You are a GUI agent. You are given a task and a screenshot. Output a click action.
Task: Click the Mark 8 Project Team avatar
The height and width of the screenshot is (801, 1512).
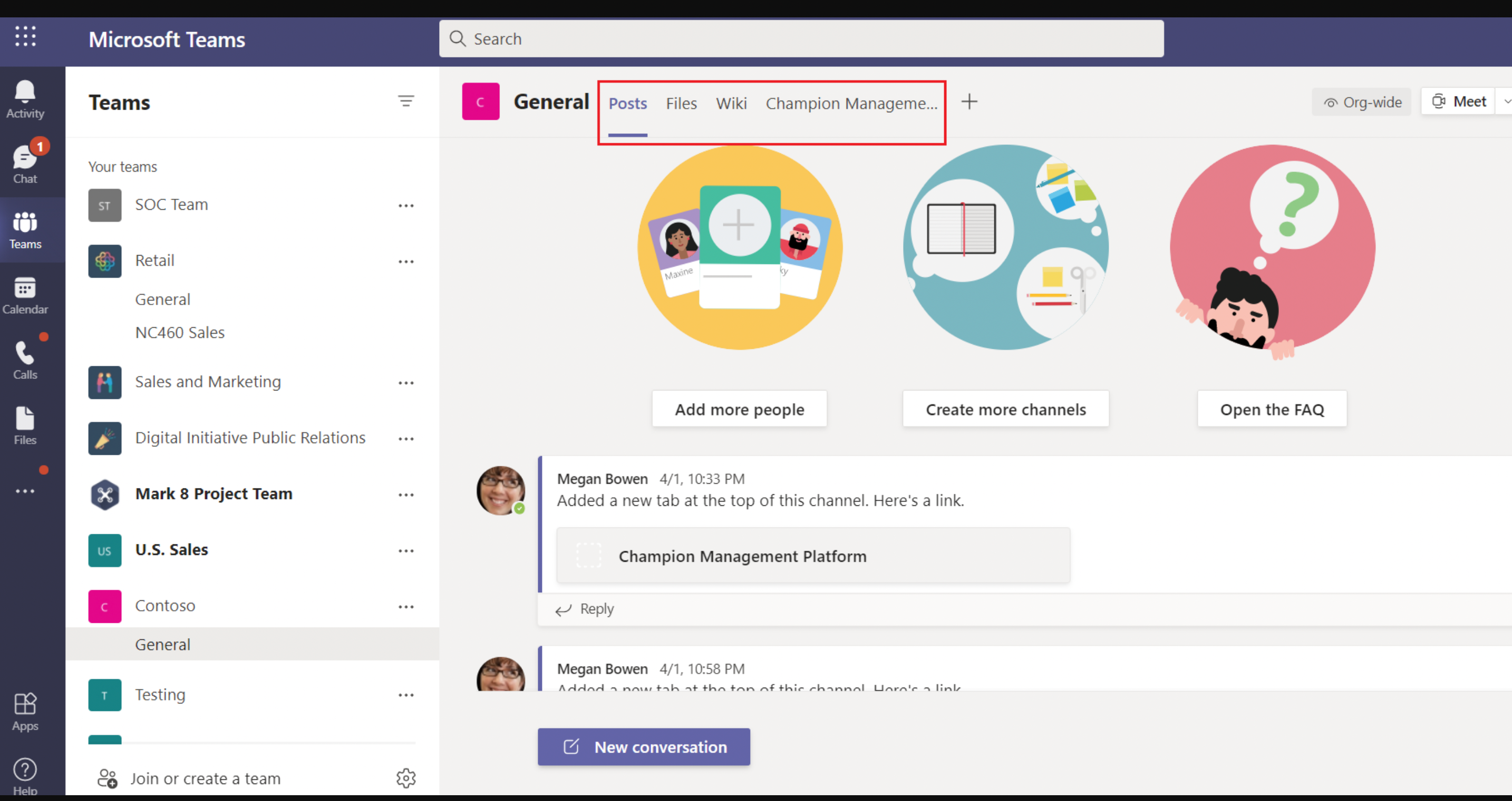[x=105, y=495]
